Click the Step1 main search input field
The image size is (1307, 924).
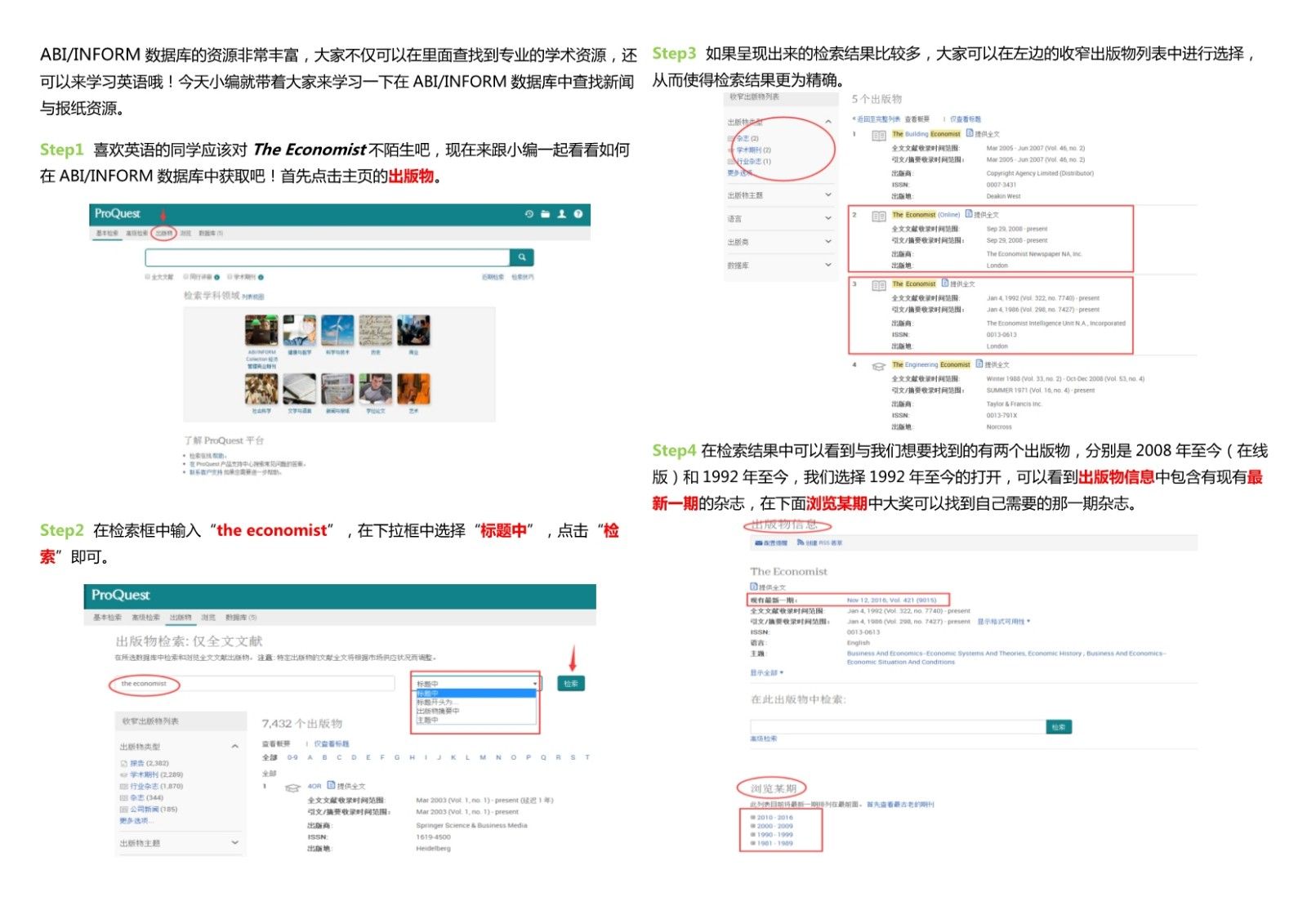point(328,257)
